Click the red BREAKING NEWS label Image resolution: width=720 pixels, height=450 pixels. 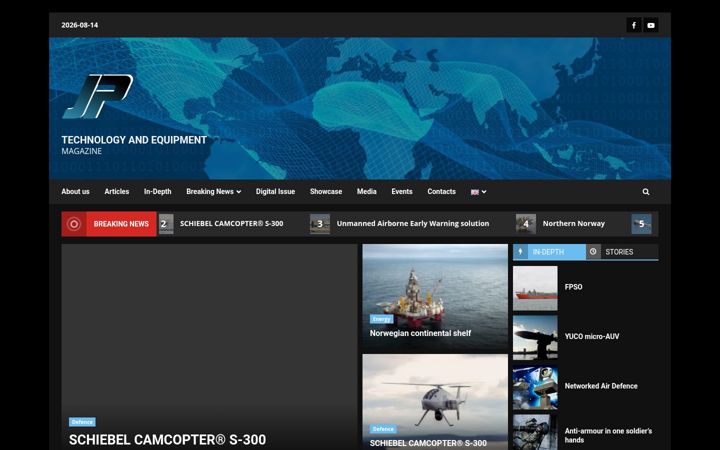(121, 224)
